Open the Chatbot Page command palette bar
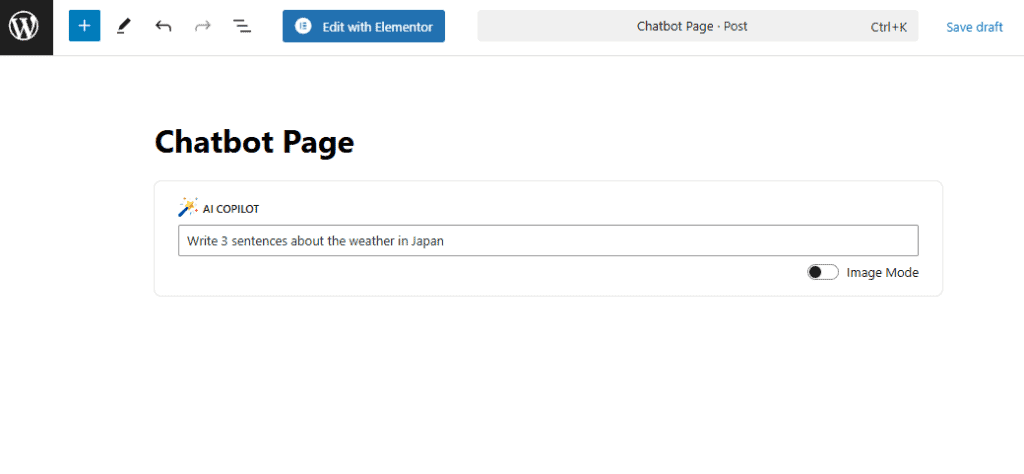The width and height of the screenshot is (1024, 474). pyautogui.click(x=697, y=26)
